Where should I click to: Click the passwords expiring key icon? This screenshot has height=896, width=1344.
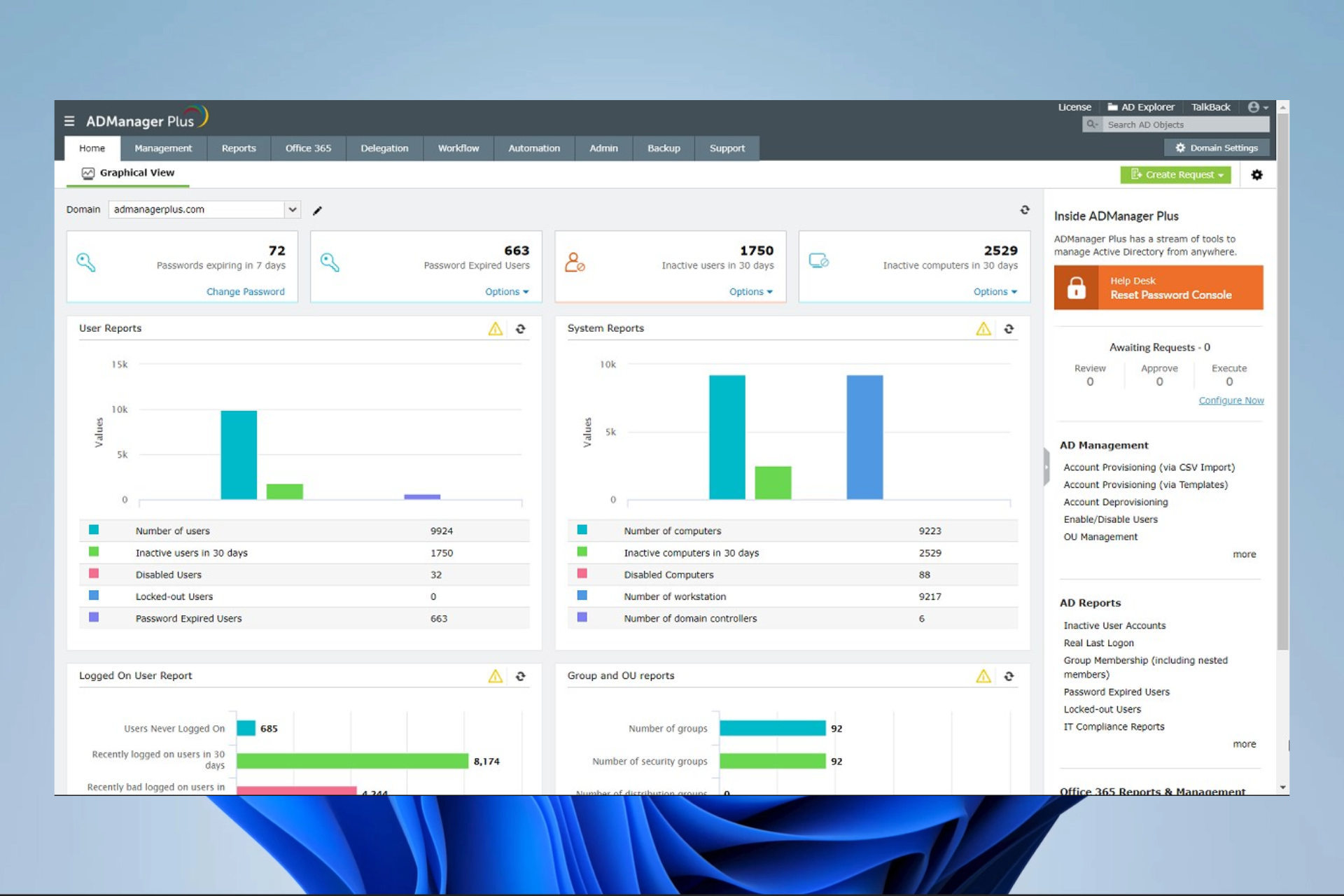tap(86, 262)
